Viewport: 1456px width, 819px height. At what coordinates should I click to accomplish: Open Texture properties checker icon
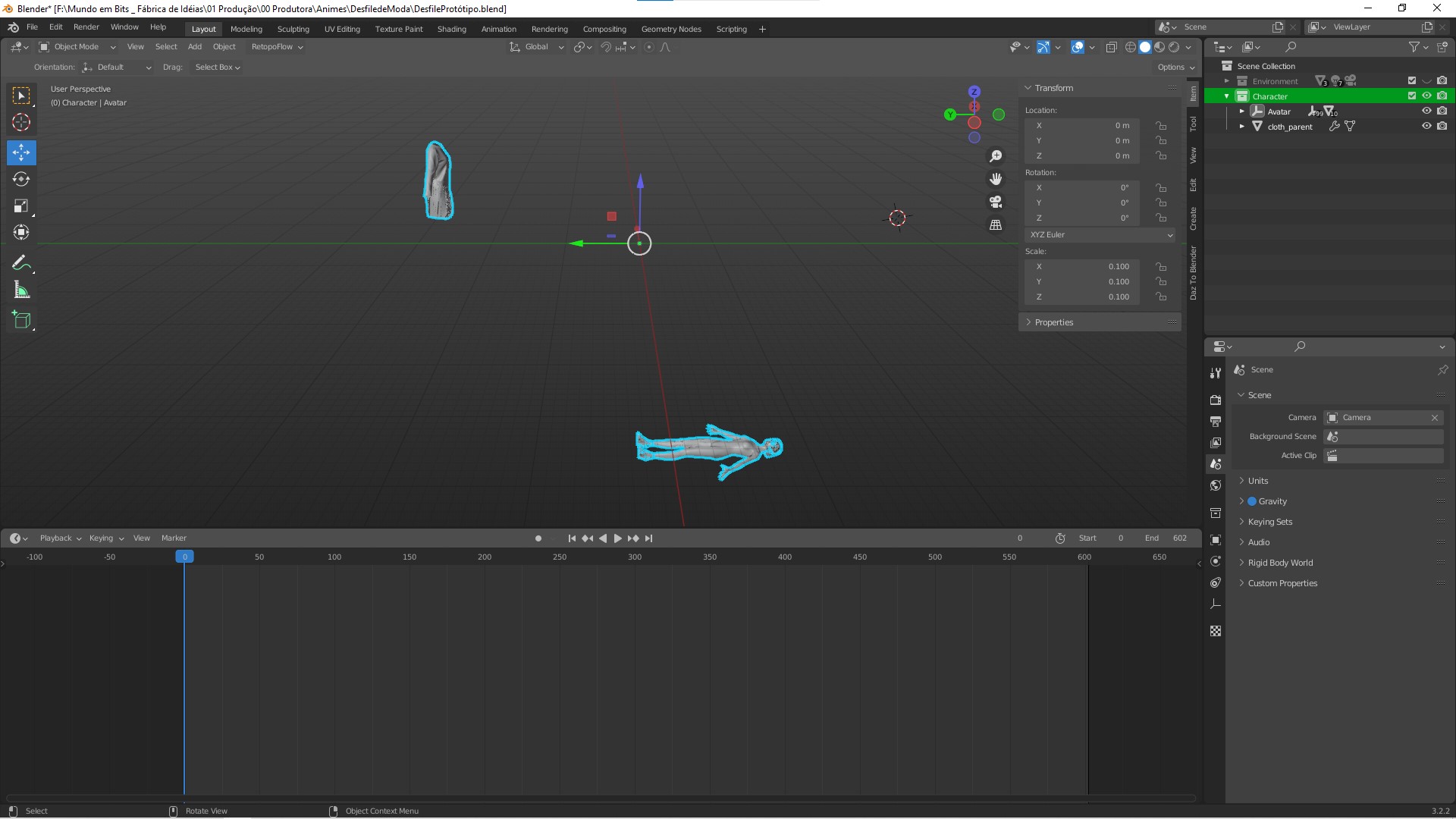[1216, 631]
